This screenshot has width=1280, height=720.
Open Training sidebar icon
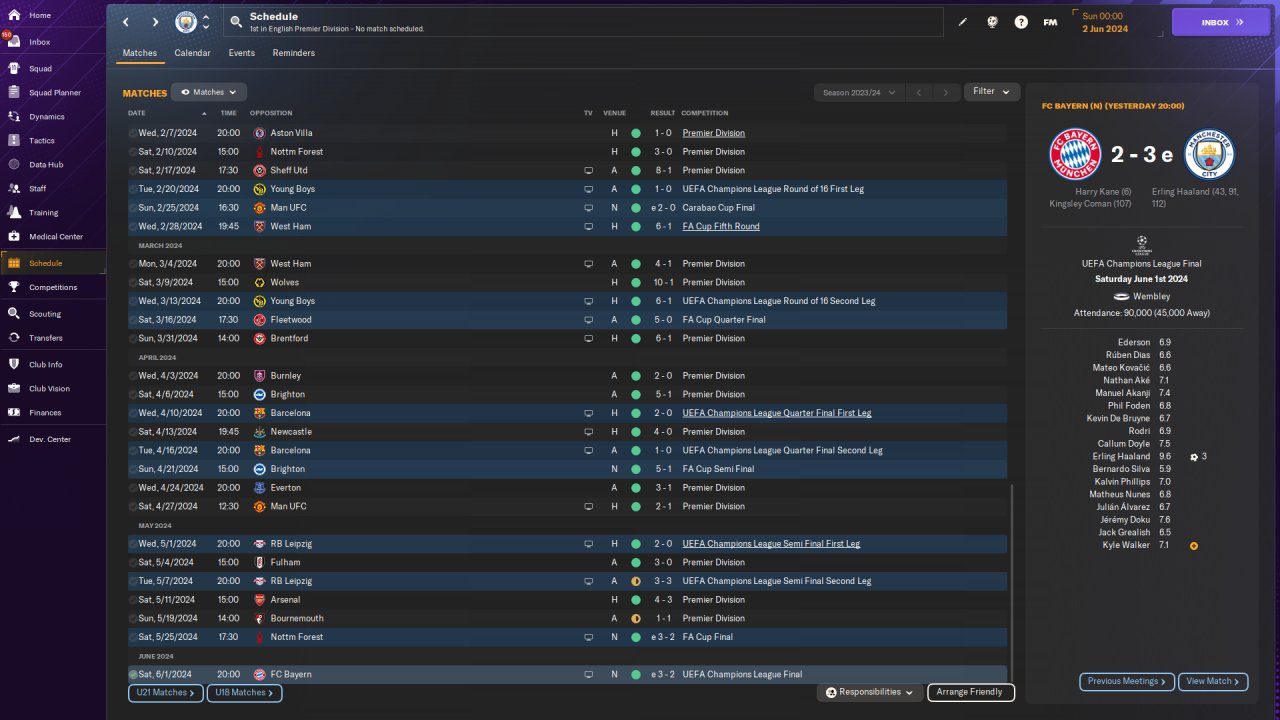click(x=14, y=212)
